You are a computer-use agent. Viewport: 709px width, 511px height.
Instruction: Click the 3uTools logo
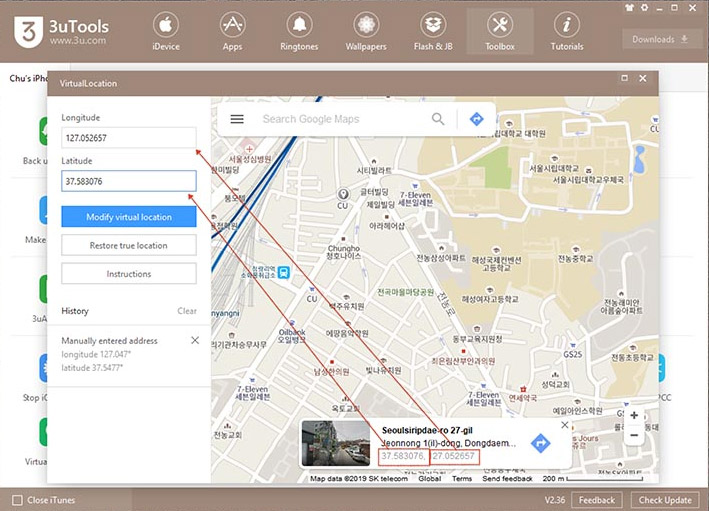coord(61,32)
